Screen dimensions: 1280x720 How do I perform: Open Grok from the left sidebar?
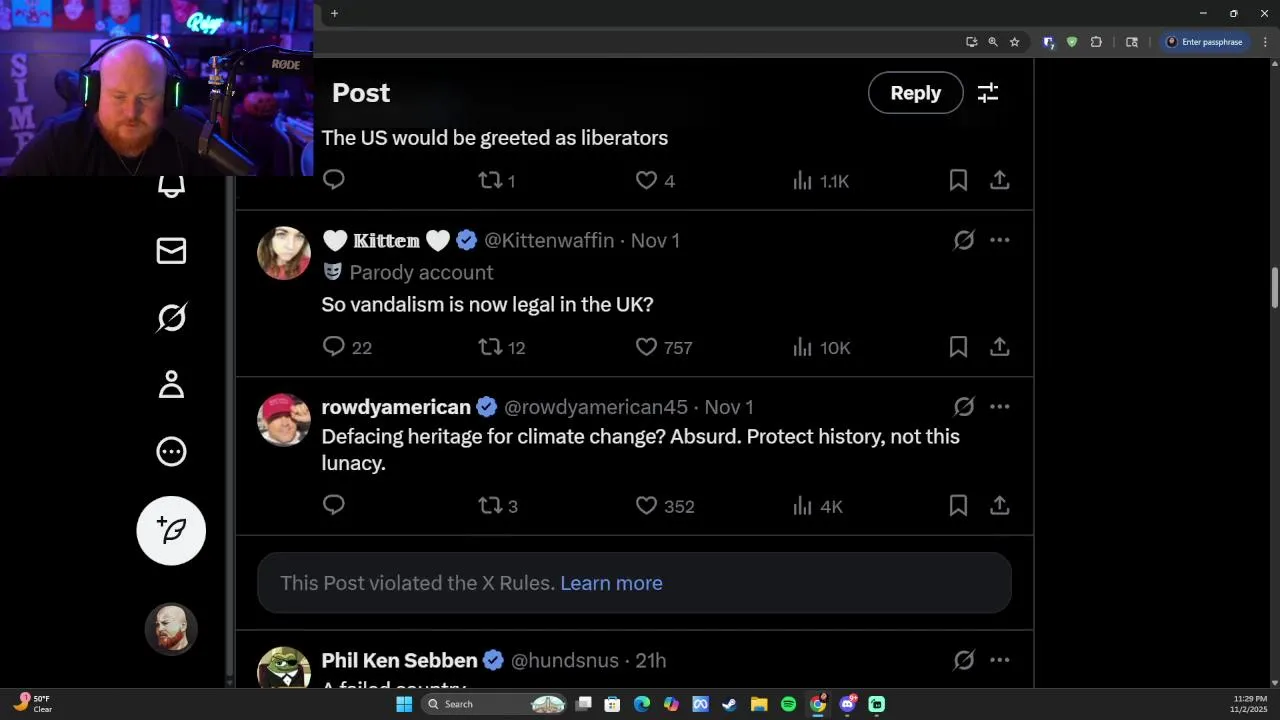171,318
